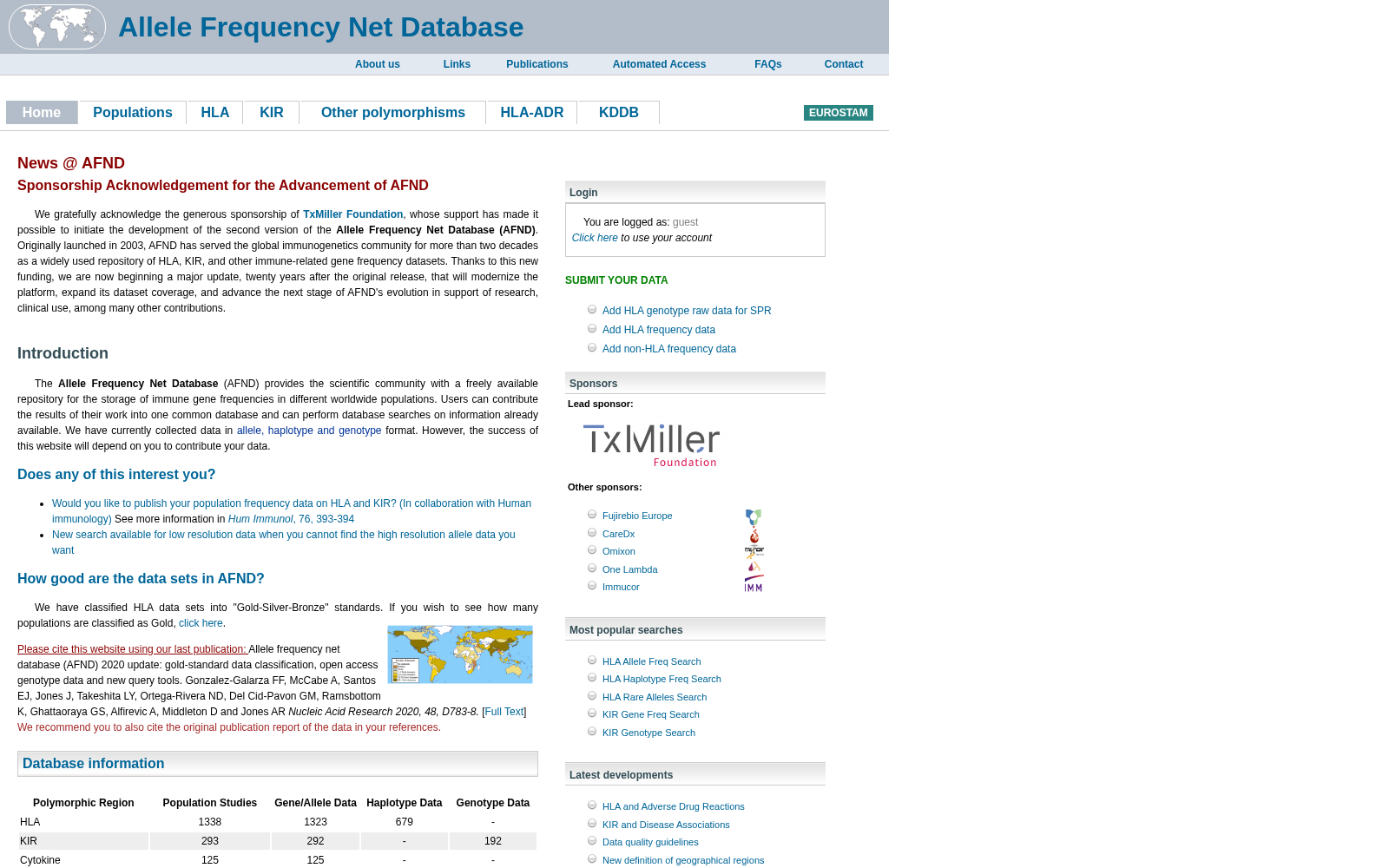Follow the allele, haplotype and genotype link
This screenshot has width=1389, height=868.
(309, 431)
